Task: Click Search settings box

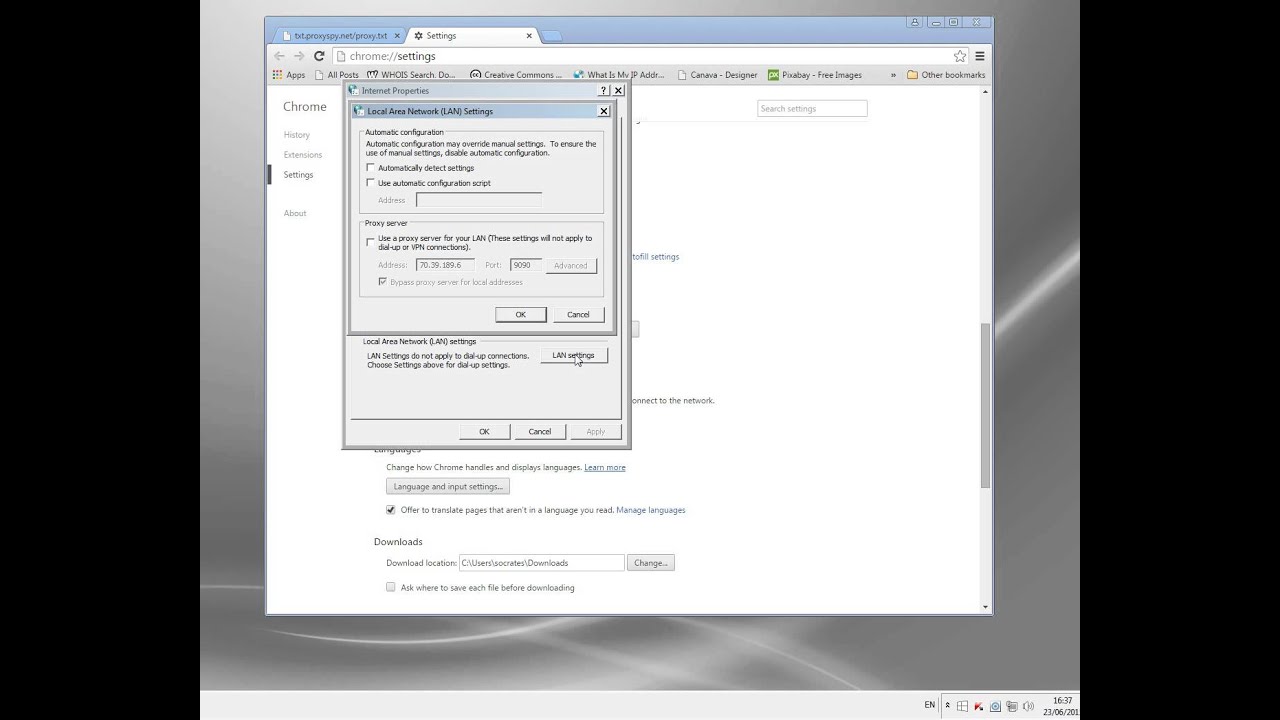Action: [812, 108]
